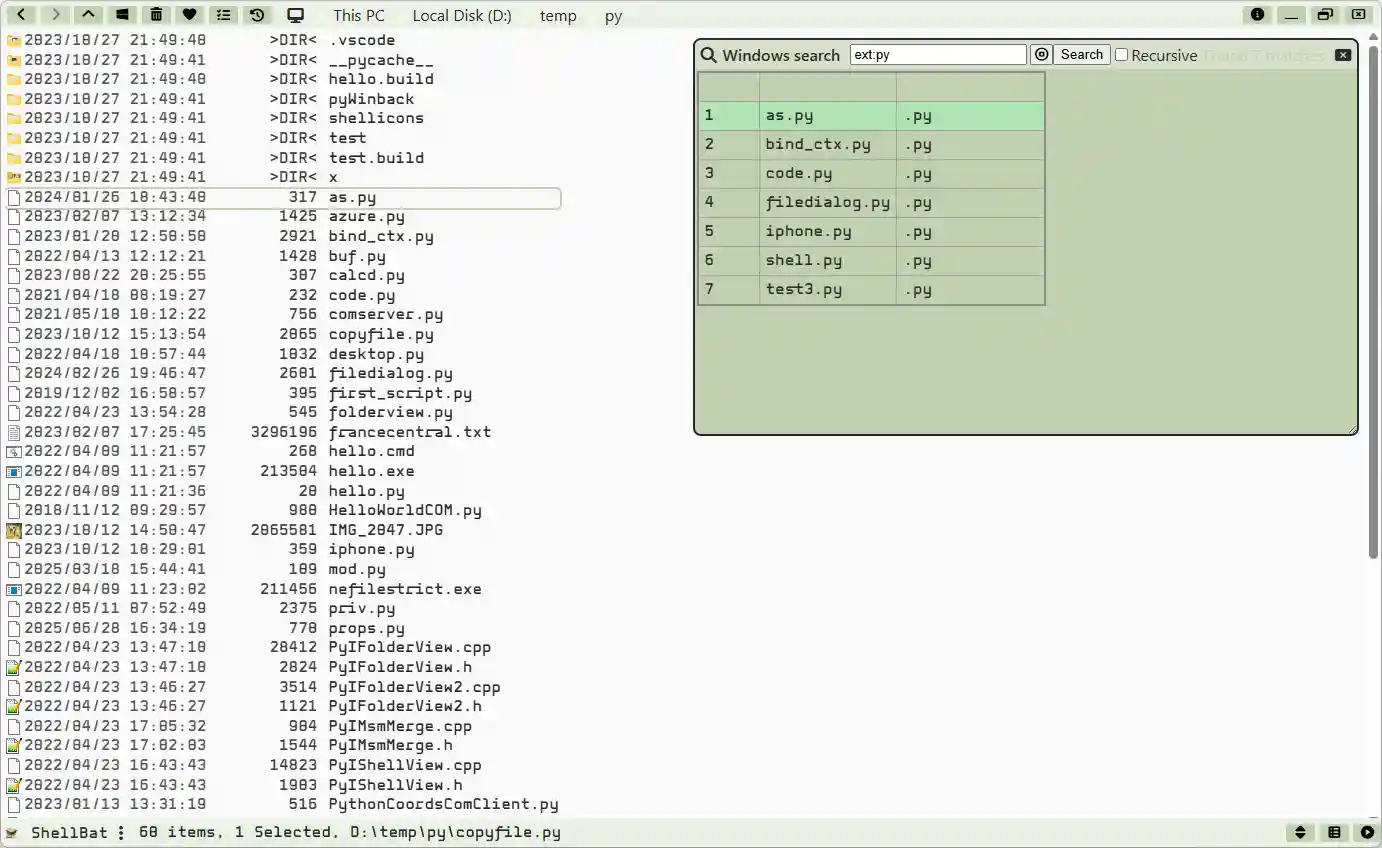This screenshot has height=848, width=1382.
Task: Navigate forward with the right arrow icon
Action: coord(55,14)
